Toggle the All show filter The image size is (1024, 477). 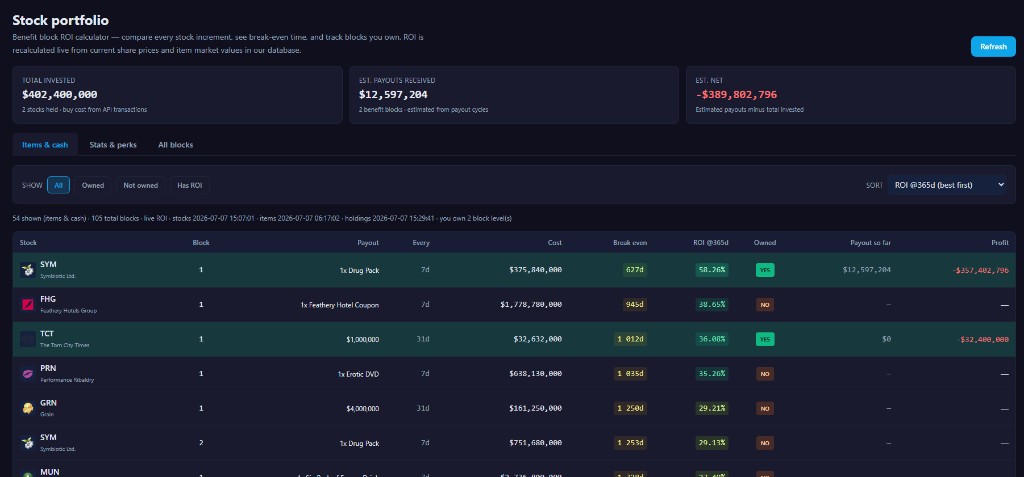pyautogui.click(x=58, y=186)
